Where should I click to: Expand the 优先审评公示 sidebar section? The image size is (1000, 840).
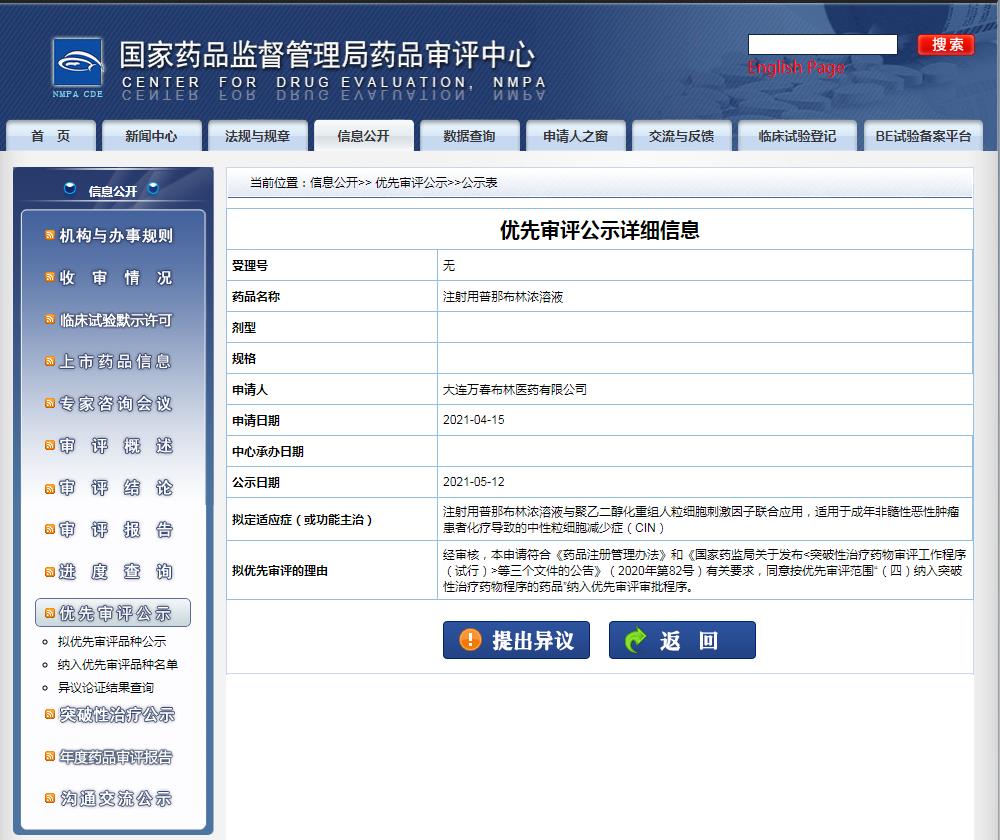coord(114,613)
